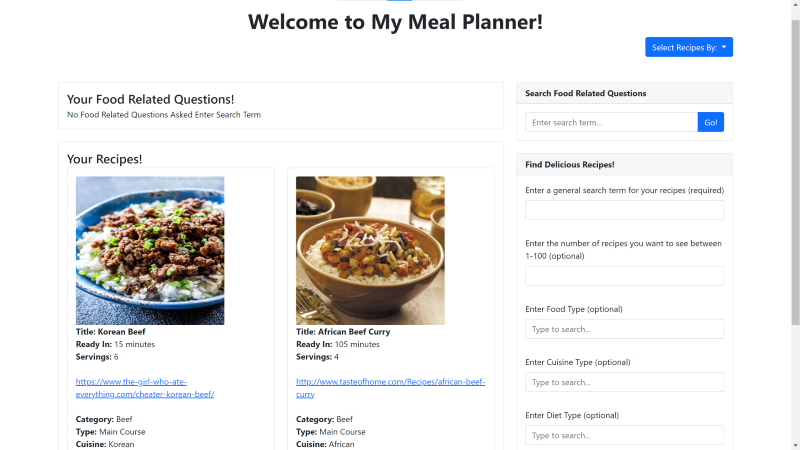
Task: Click the Search Food Related Questions header
Action: click(624, 93)
